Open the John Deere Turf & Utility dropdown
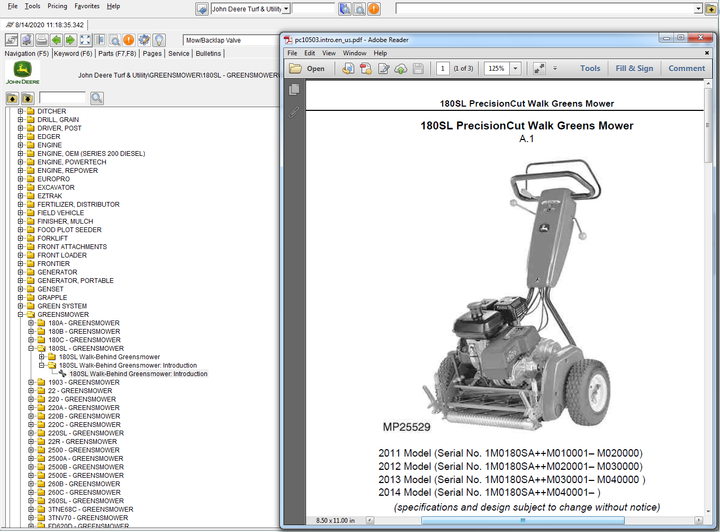720x532 pixels. [286, 9]
